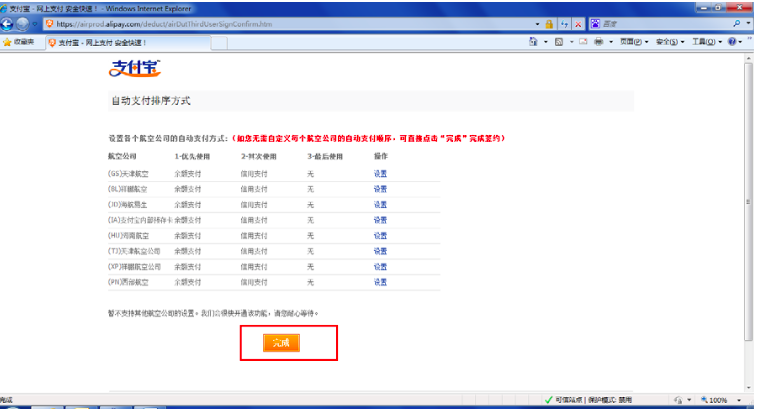The width and height of the screenshot is (757, 409).
Task: Click inside the Baidu search box
Action: point(666,24)
